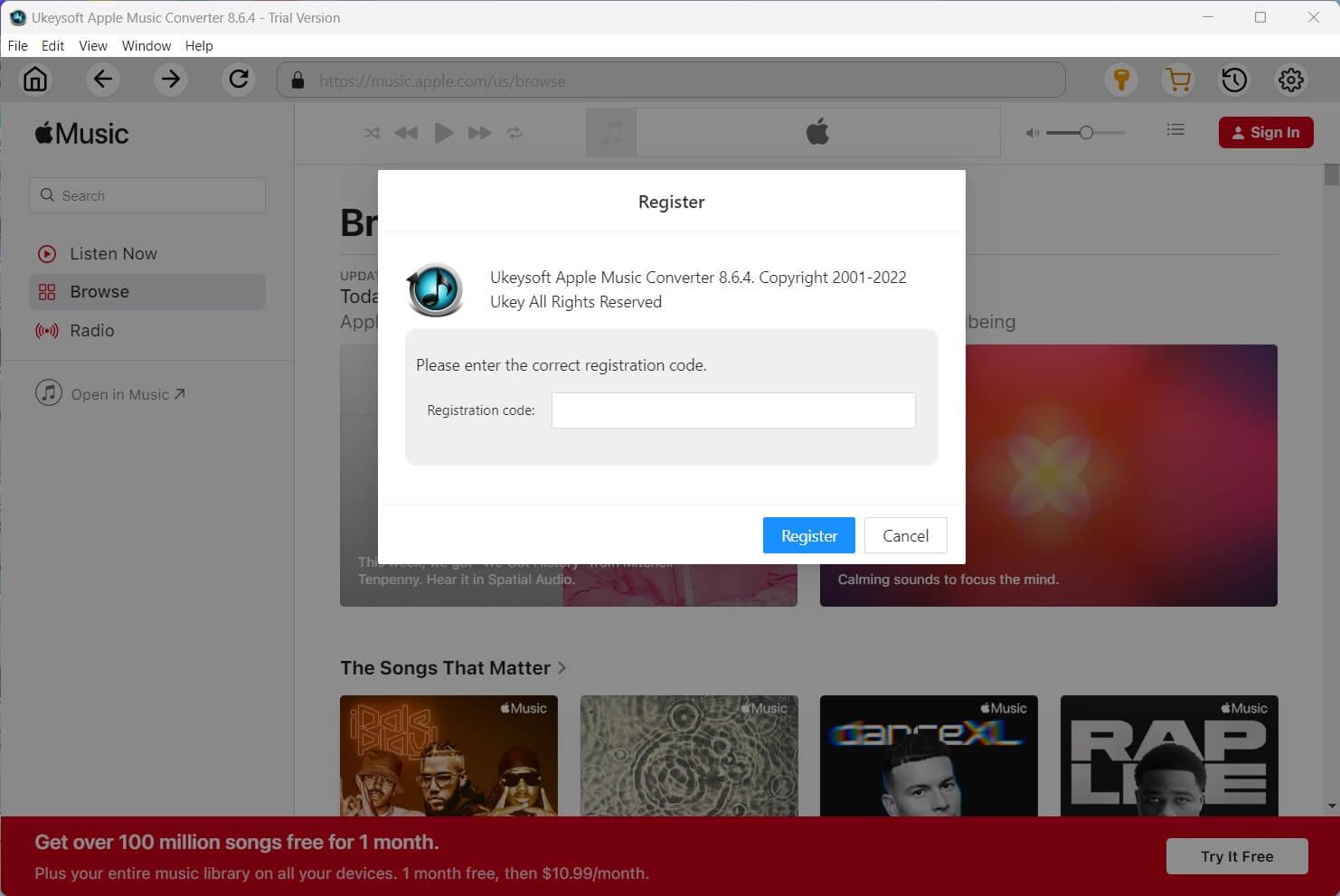Select Browse in the sidebar

(x=147, y=292)
